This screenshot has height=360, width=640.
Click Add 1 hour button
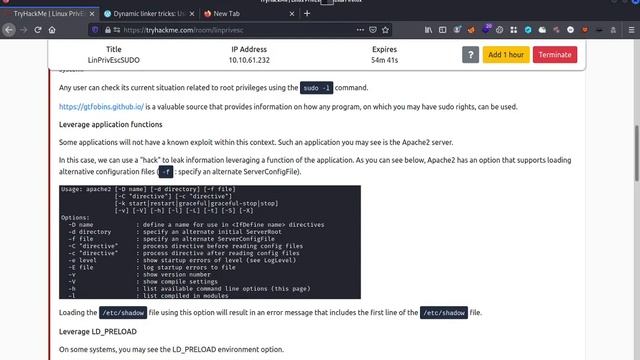pyautogui.click(x=506, y=55)
